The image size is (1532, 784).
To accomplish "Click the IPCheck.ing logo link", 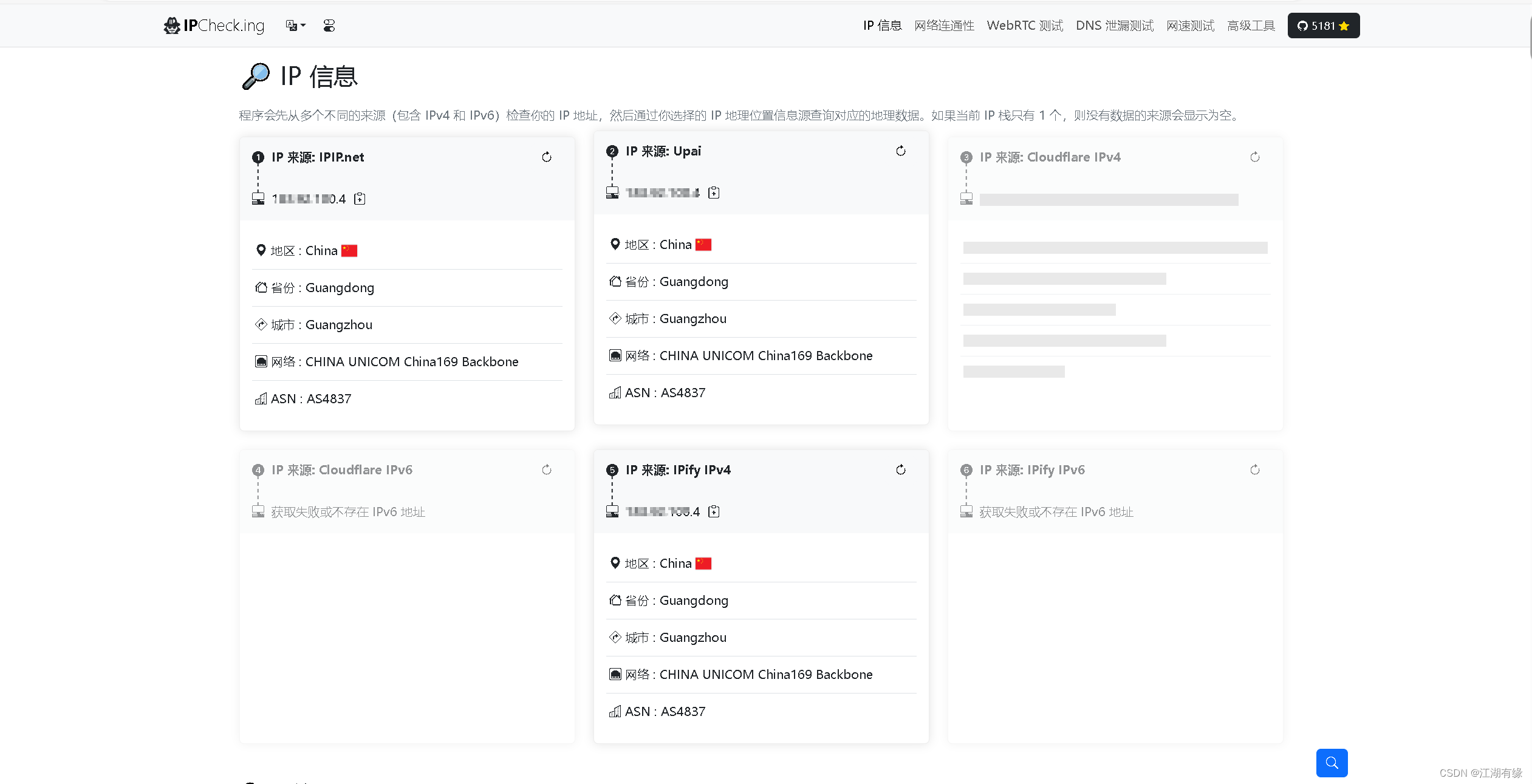I will click(214, 26).
